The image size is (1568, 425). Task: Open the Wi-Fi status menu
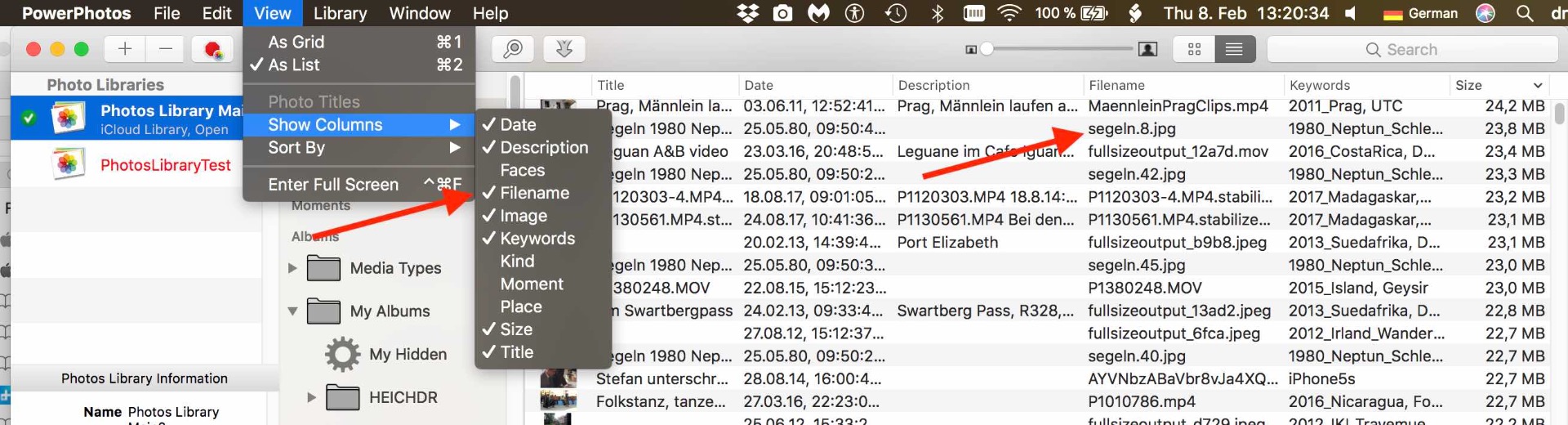pyautogui.click(x=1009, y=13)
